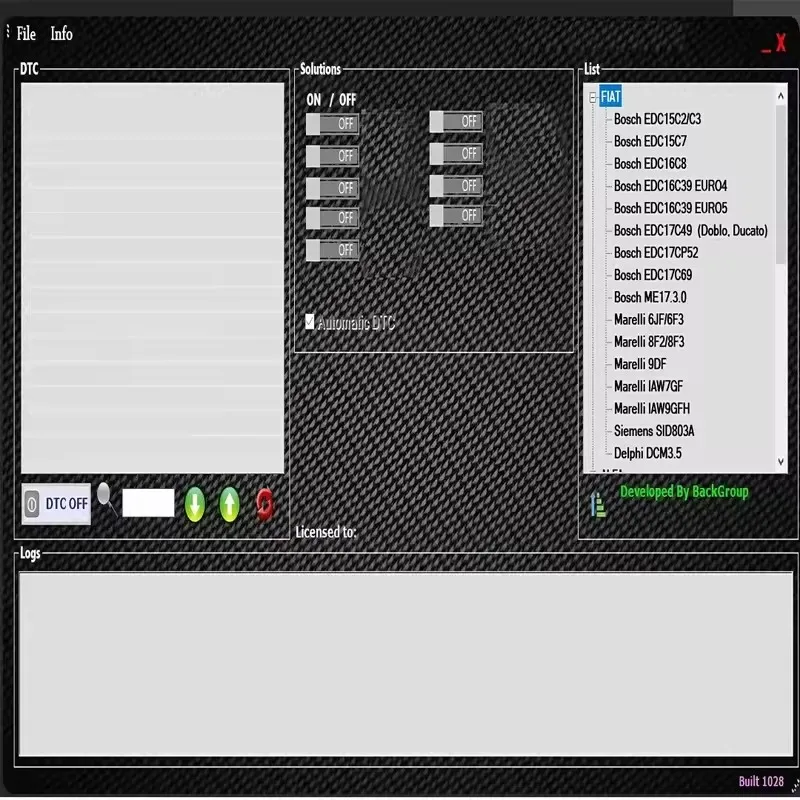This screenshot has height=800, width=800.
Task: Select Bosch EDC17CP52 entry
Action: pos(656,253)
